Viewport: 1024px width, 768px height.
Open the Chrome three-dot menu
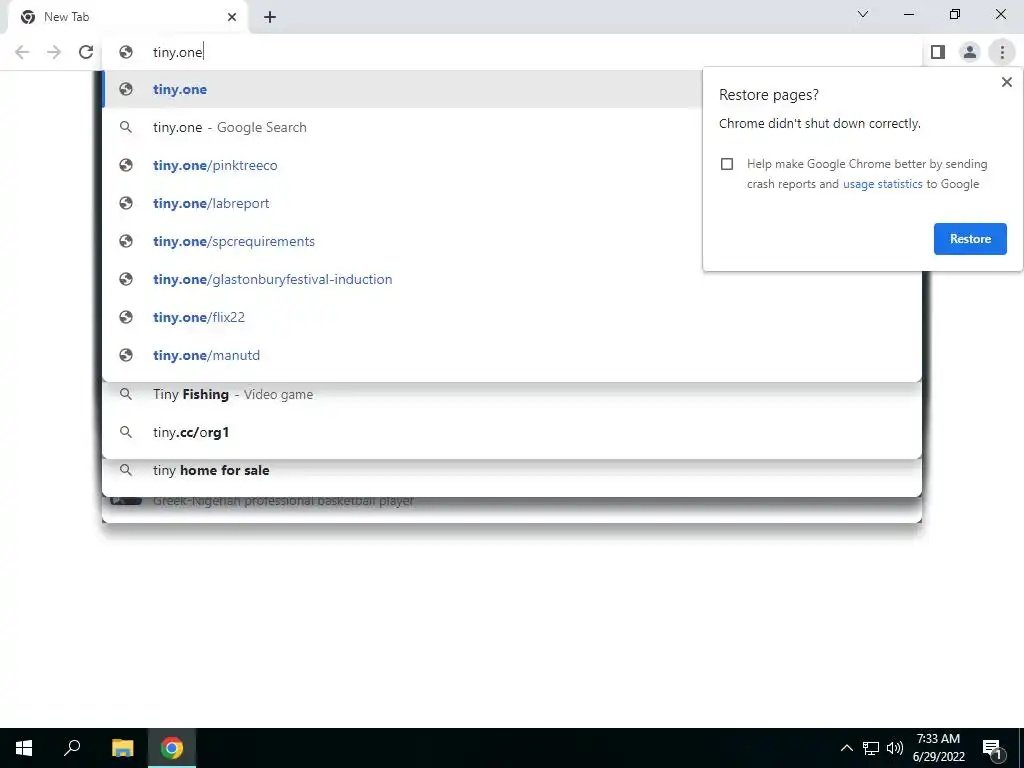point(1002,52)
